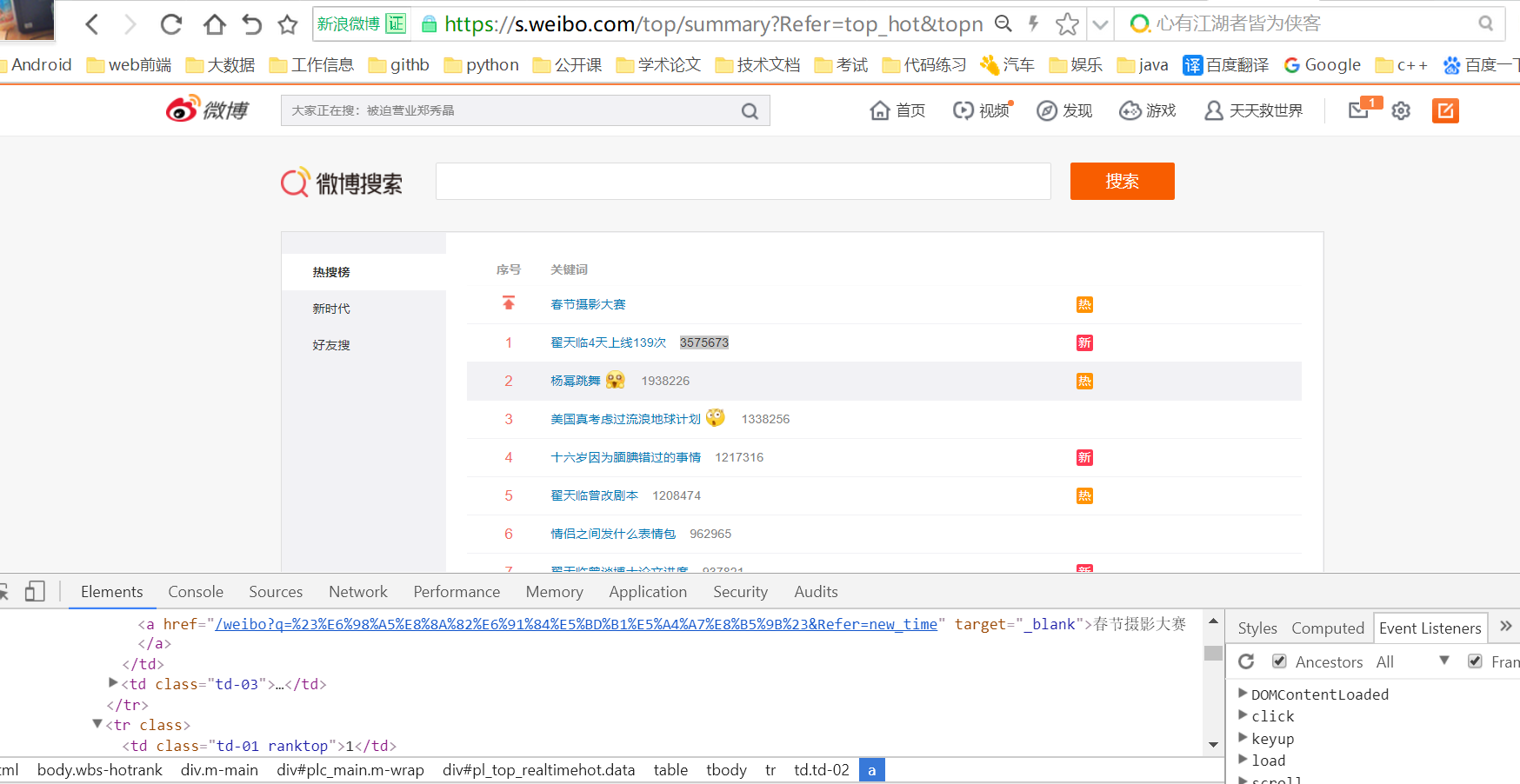Click DevTools refresh listeners icon
The image size is (1520, 784).
coord(1246,661)
